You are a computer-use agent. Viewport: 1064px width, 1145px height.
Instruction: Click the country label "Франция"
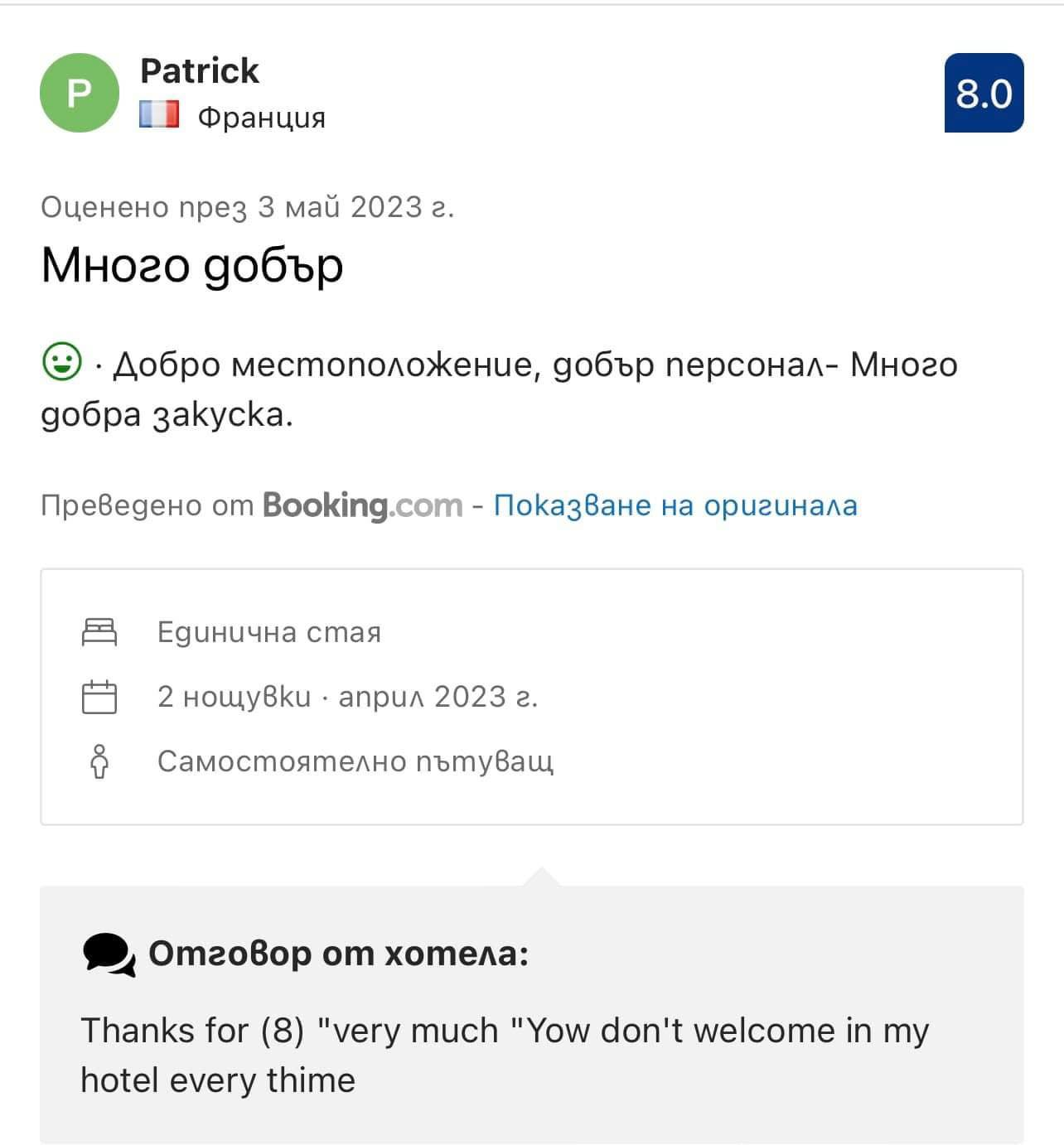(x=262, y=118)
